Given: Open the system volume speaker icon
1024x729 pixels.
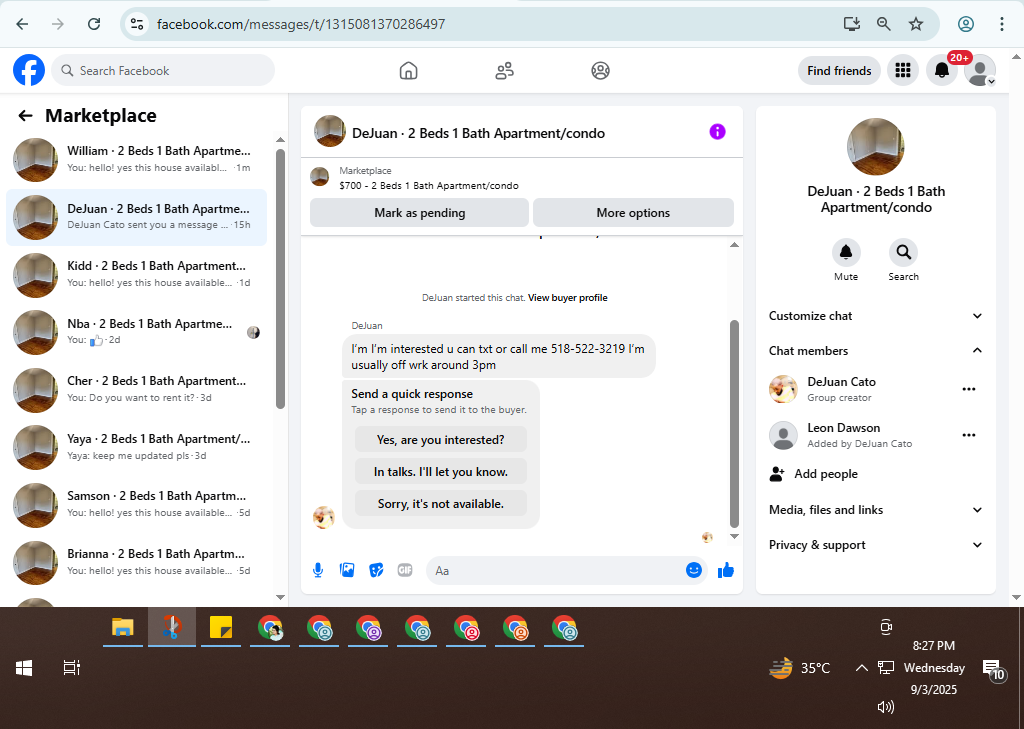Looking at the screenshot, I should 886,707.
